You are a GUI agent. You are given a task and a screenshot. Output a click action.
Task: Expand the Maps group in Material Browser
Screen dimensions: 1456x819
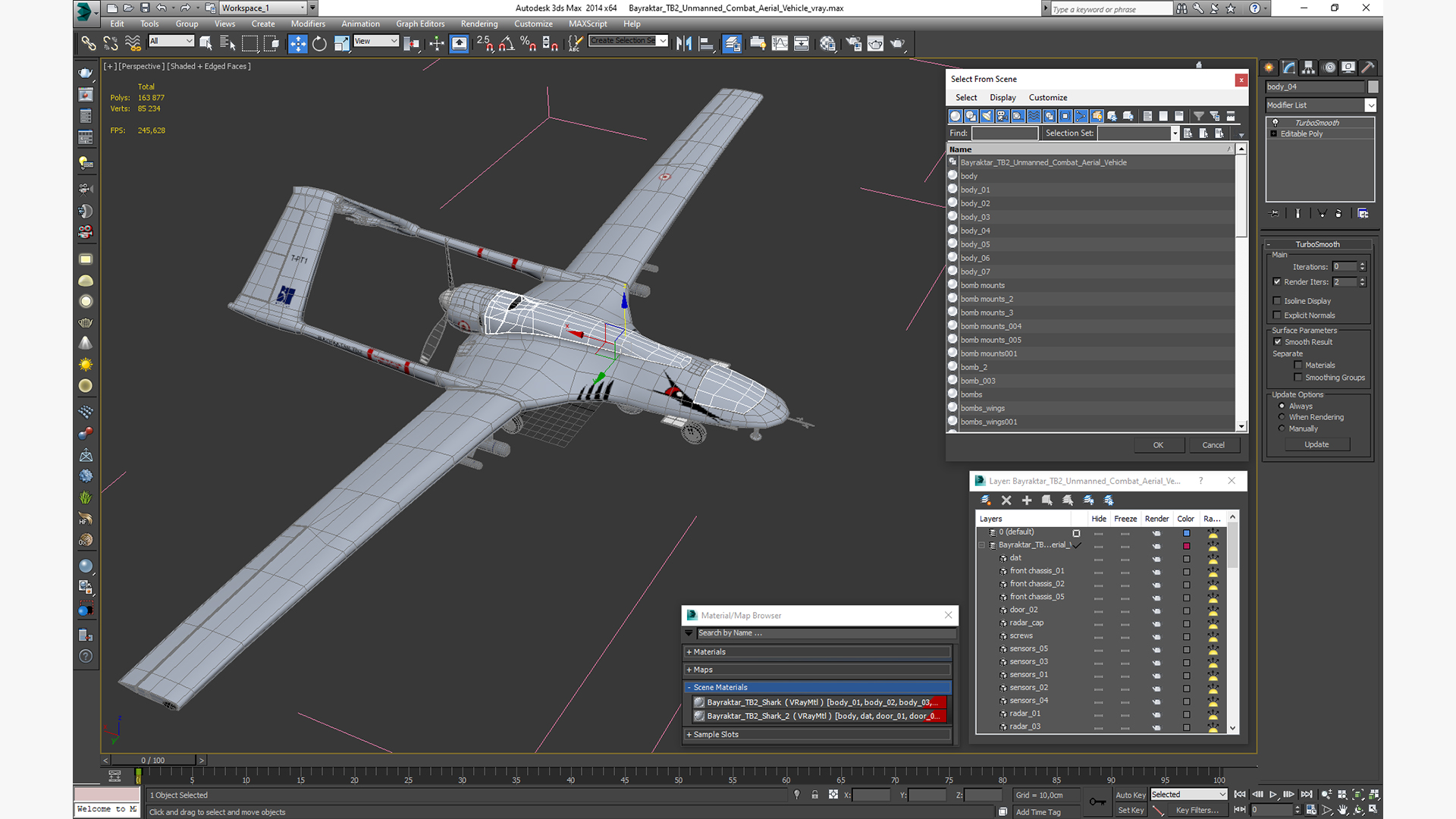(x=817, y=670)
